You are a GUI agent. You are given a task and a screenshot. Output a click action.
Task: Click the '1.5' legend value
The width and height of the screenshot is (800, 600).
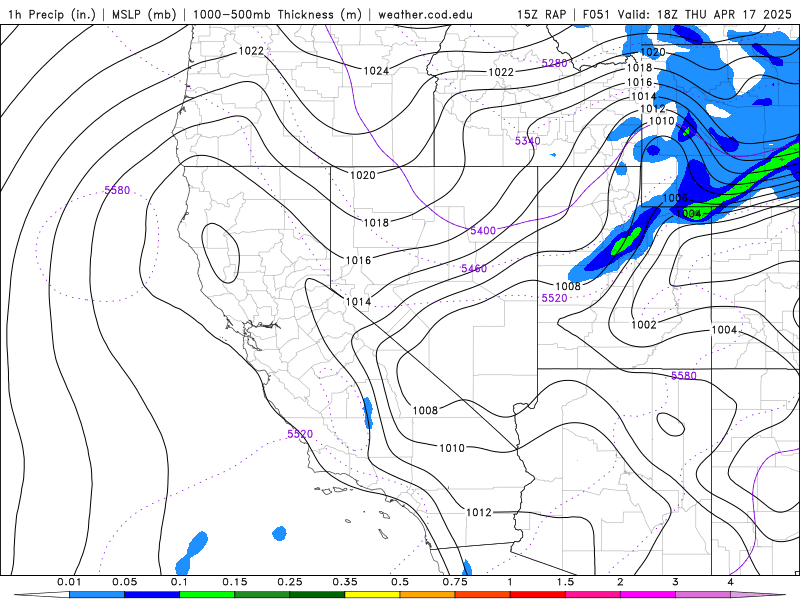pos(565,582)
